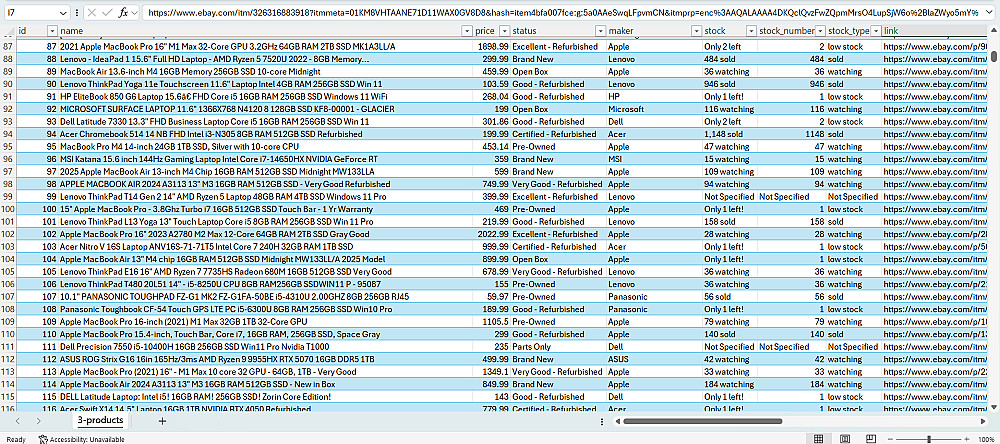Click the Name Box showing I7
The image size is (1000, 444).
pyautogui.click(x=30, y=13)
